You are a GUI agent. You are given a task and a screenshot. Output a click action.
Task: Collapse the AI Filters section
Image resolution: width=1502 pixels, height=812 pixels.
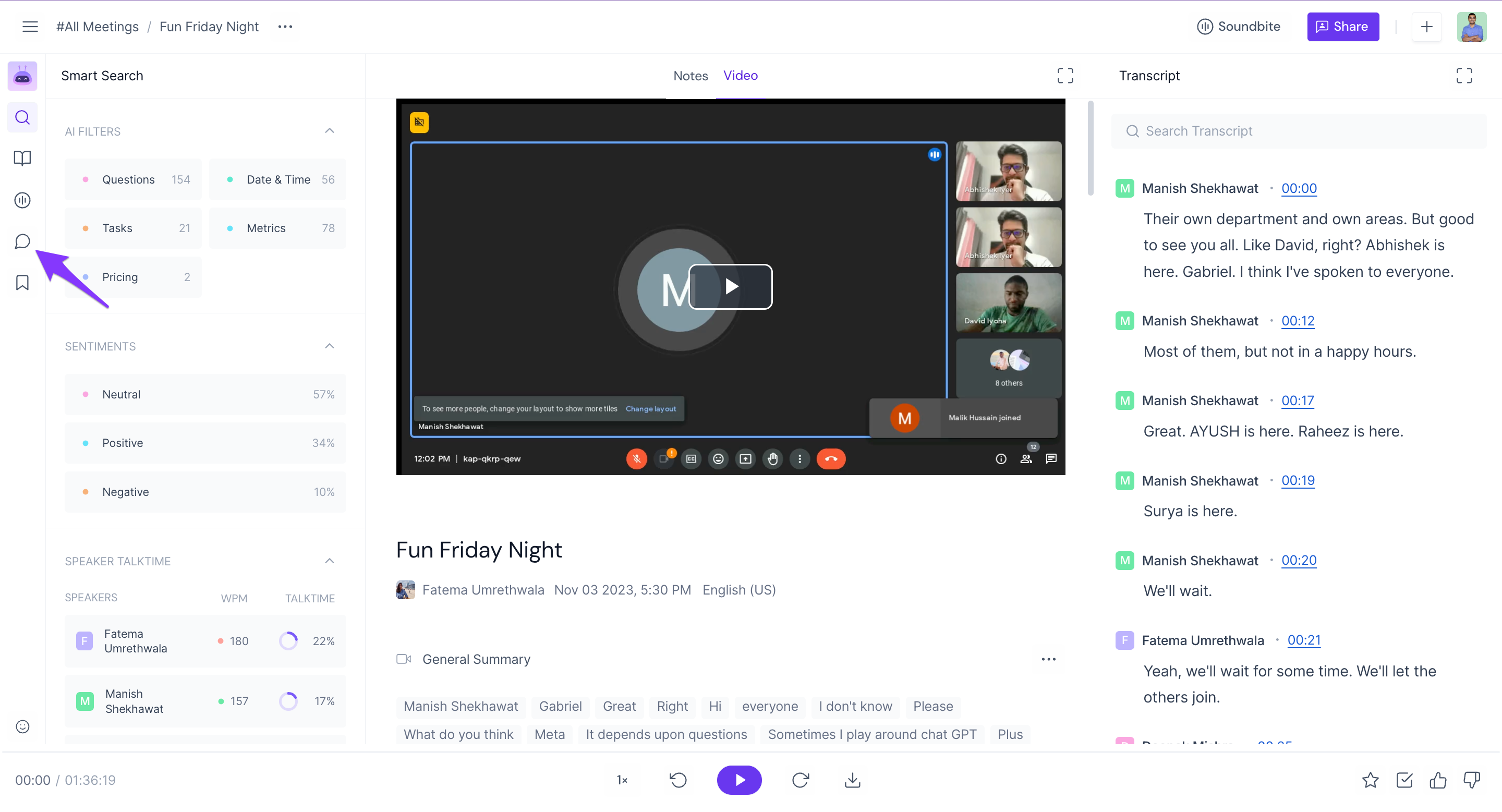[330, 131]
